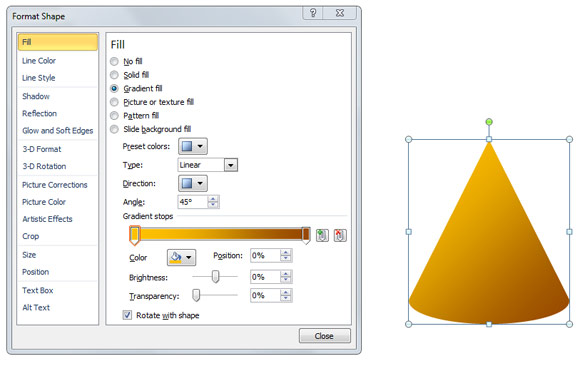Viewport: 580px width, 366px height.
Task: Open the 3-D Rotation category
Action: [44, 167]
